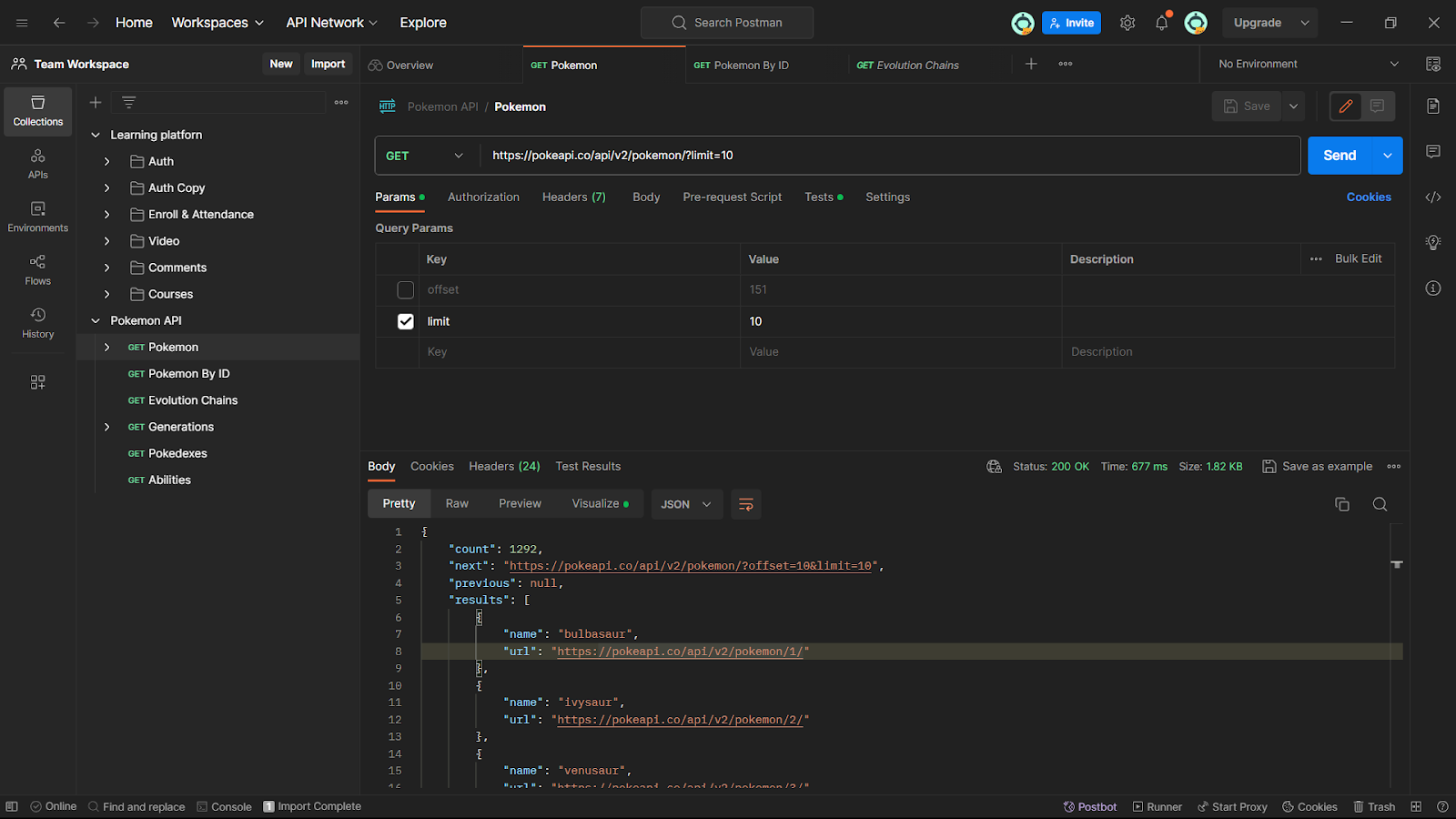Click the filter collections icon
The height and width of the screenshot is (819, 1456).
tap(129, 103)
